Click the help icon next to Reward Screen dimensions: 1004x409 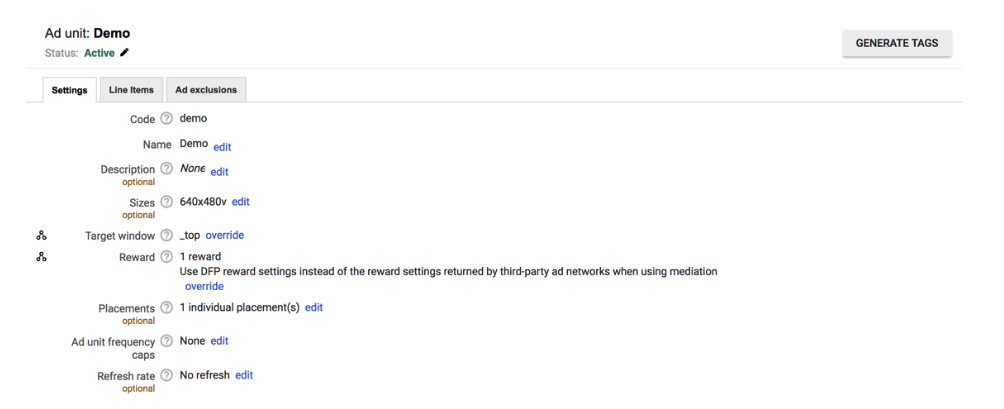point(166,257)
